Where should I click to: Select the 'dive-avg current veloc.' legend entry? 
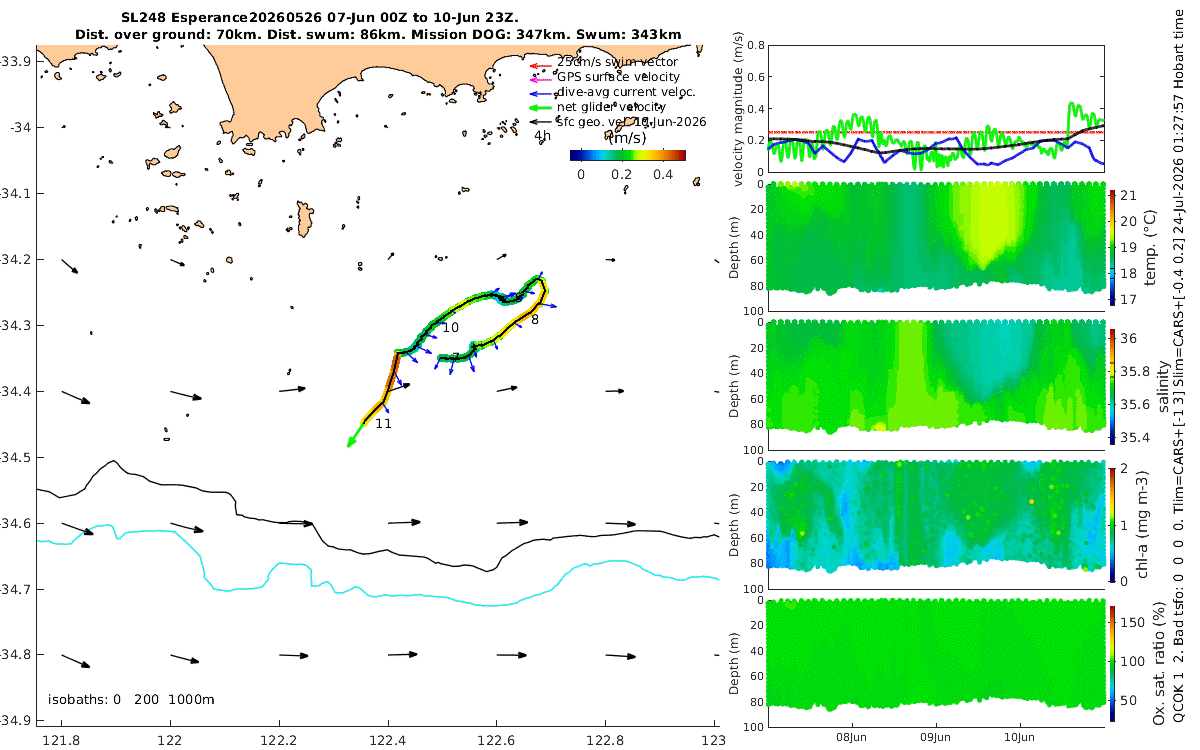coord(624,92)
